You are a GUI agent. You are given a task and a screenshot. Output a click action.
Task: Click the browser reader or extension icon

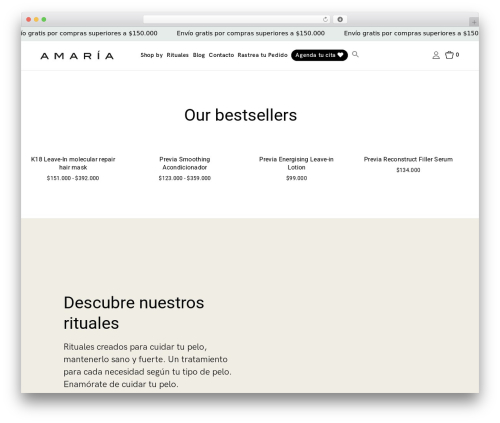[340, 19]
